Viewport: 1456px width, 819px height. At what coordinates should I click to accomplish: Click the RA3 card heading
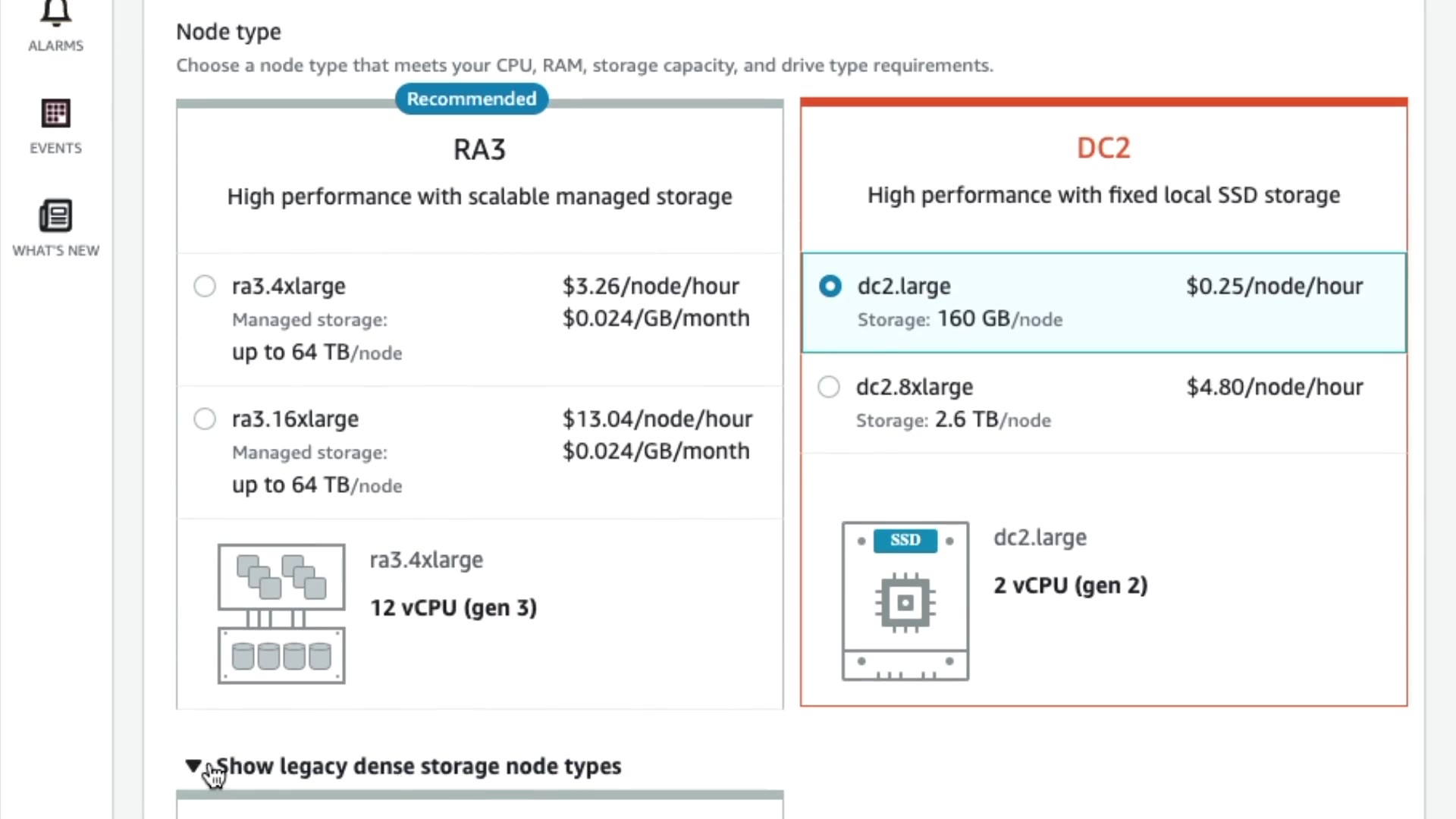coord(479,149)
